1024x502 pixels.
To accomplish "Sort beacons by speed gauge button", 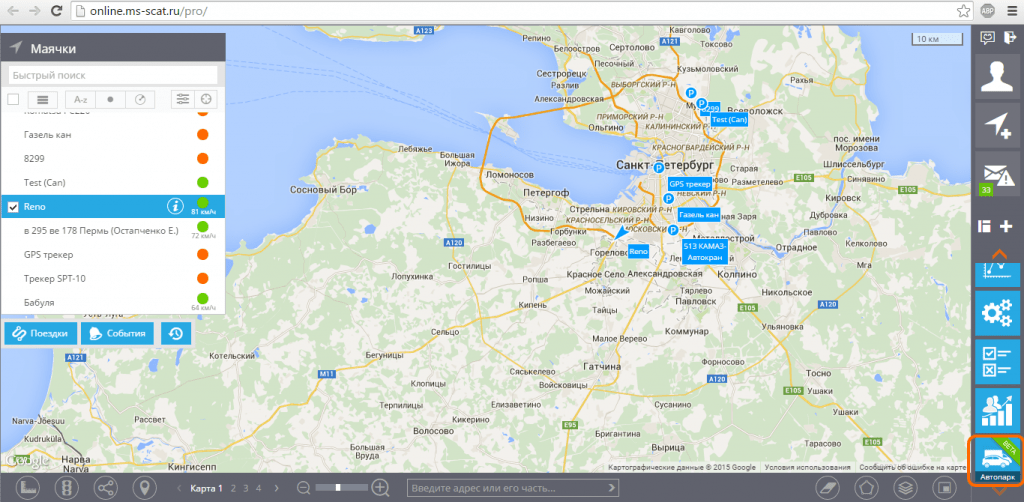I will coord(140,99).
